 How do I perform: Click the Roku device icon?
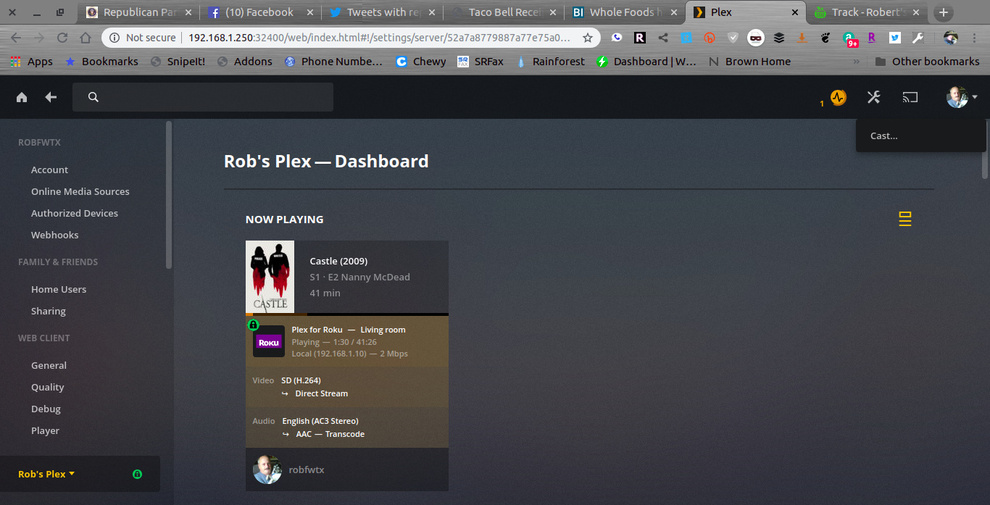coord(268,342)
